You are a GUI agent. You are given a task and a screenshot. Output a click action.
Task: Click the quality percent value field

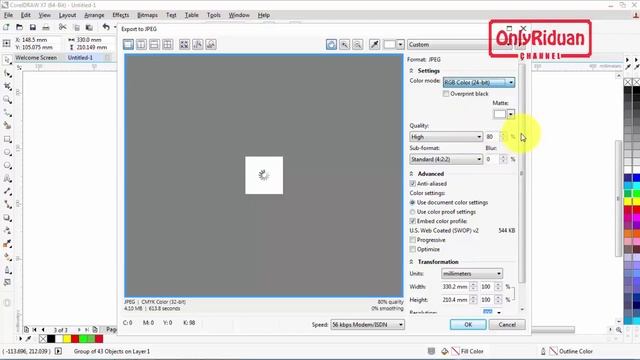pyautogui.click(x=492, y=137)
